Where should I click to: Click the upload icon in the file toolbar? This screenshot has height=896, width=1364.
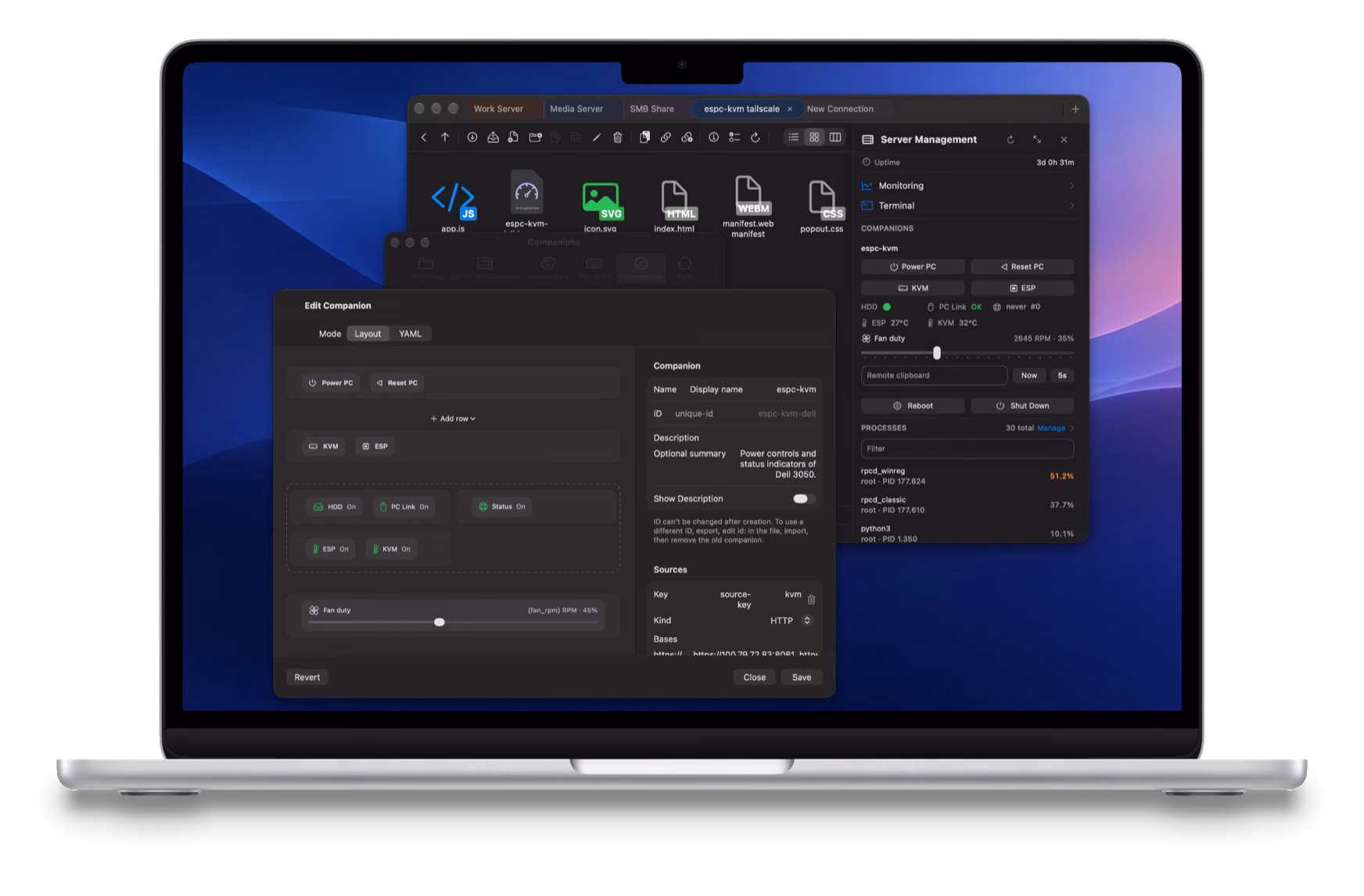(494, 138)
